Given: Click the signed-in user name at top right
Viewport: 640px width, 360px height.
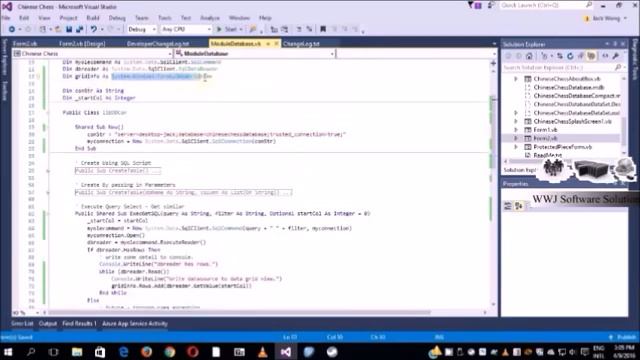Looking at the screenshot, I should [x=606, y=18].
